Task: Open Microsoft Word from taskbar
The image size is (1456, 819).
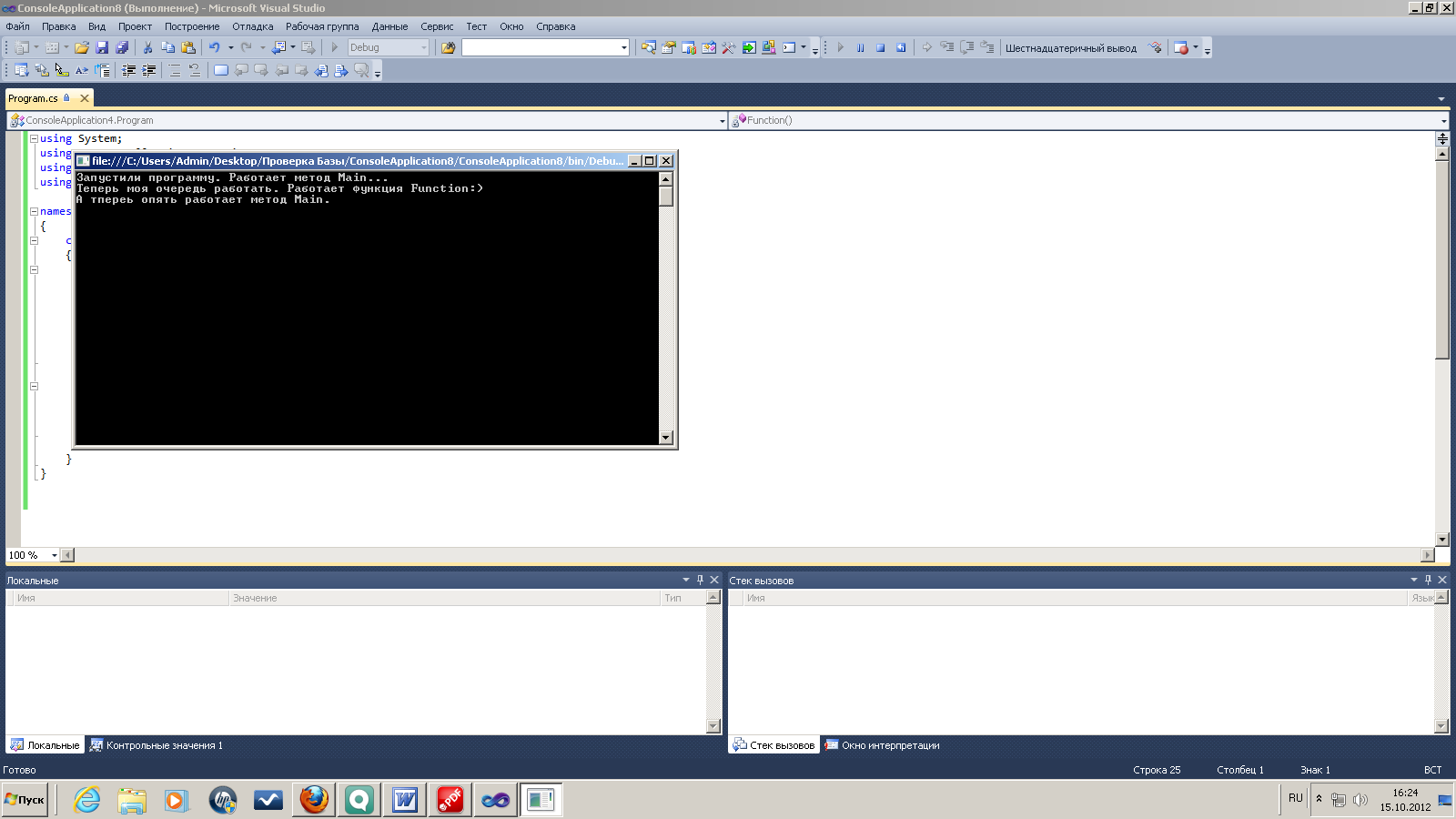Action: tap(405, 800)
